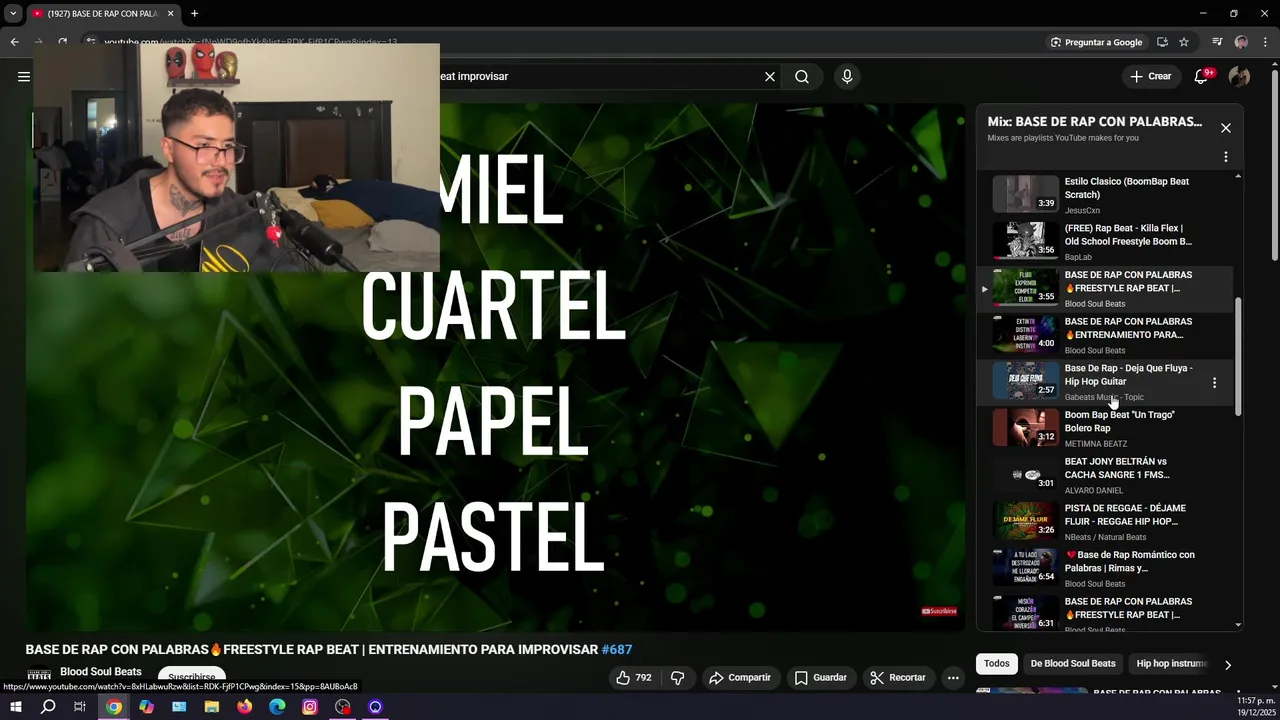Click the YouTube search magnifier button
This screenshot has width=1280, height=720.
pos(802,76)
